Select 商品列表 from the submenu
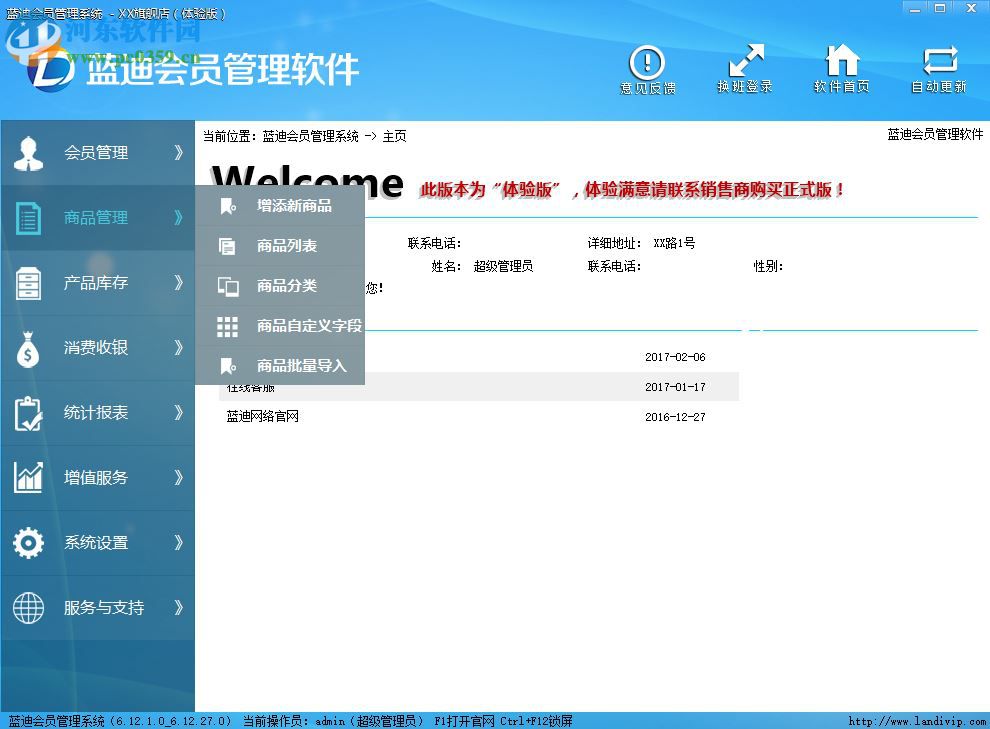The image size is (990, 729). 290,245
